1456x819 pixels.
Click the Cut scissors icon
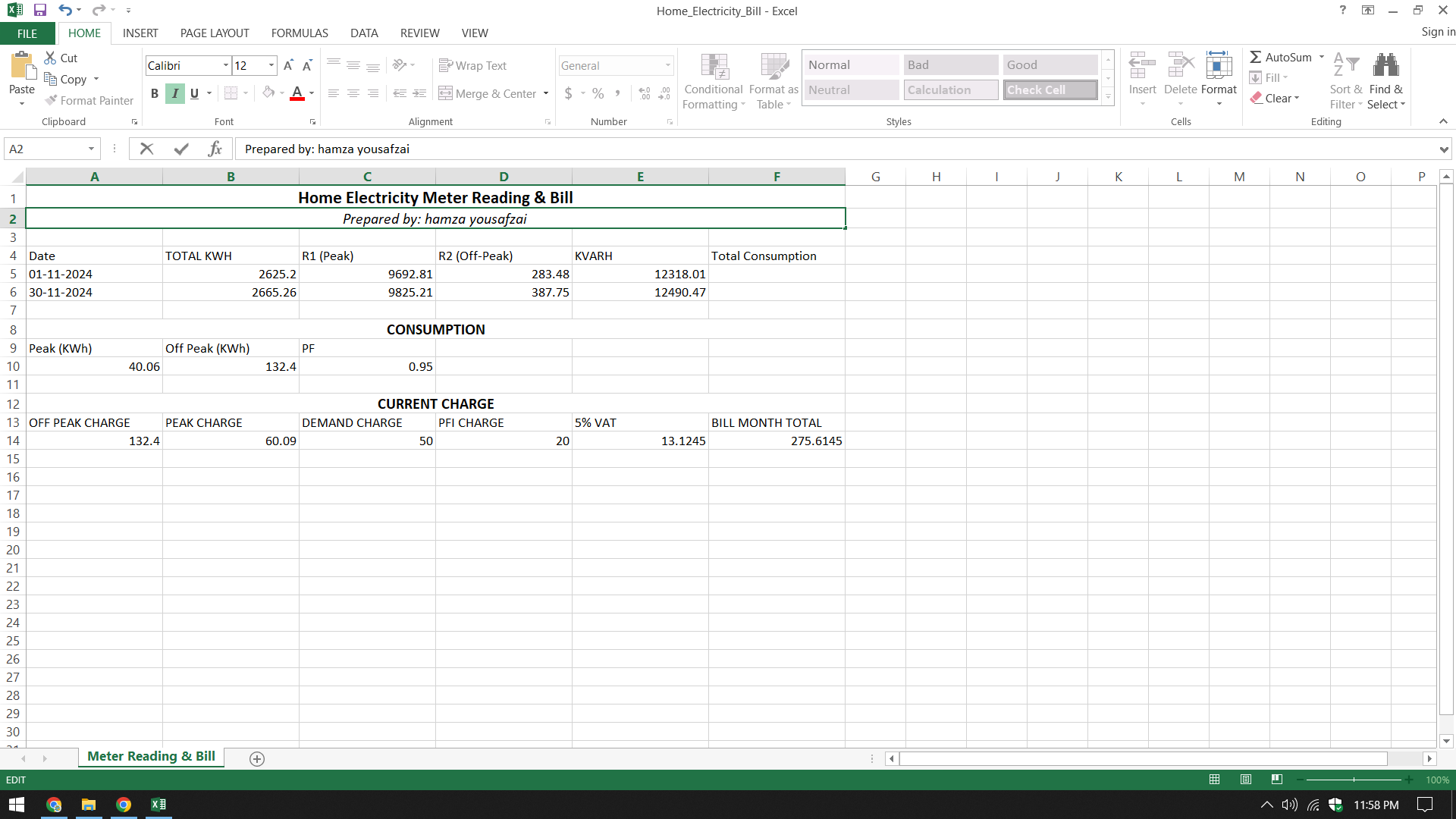(50, 58)
